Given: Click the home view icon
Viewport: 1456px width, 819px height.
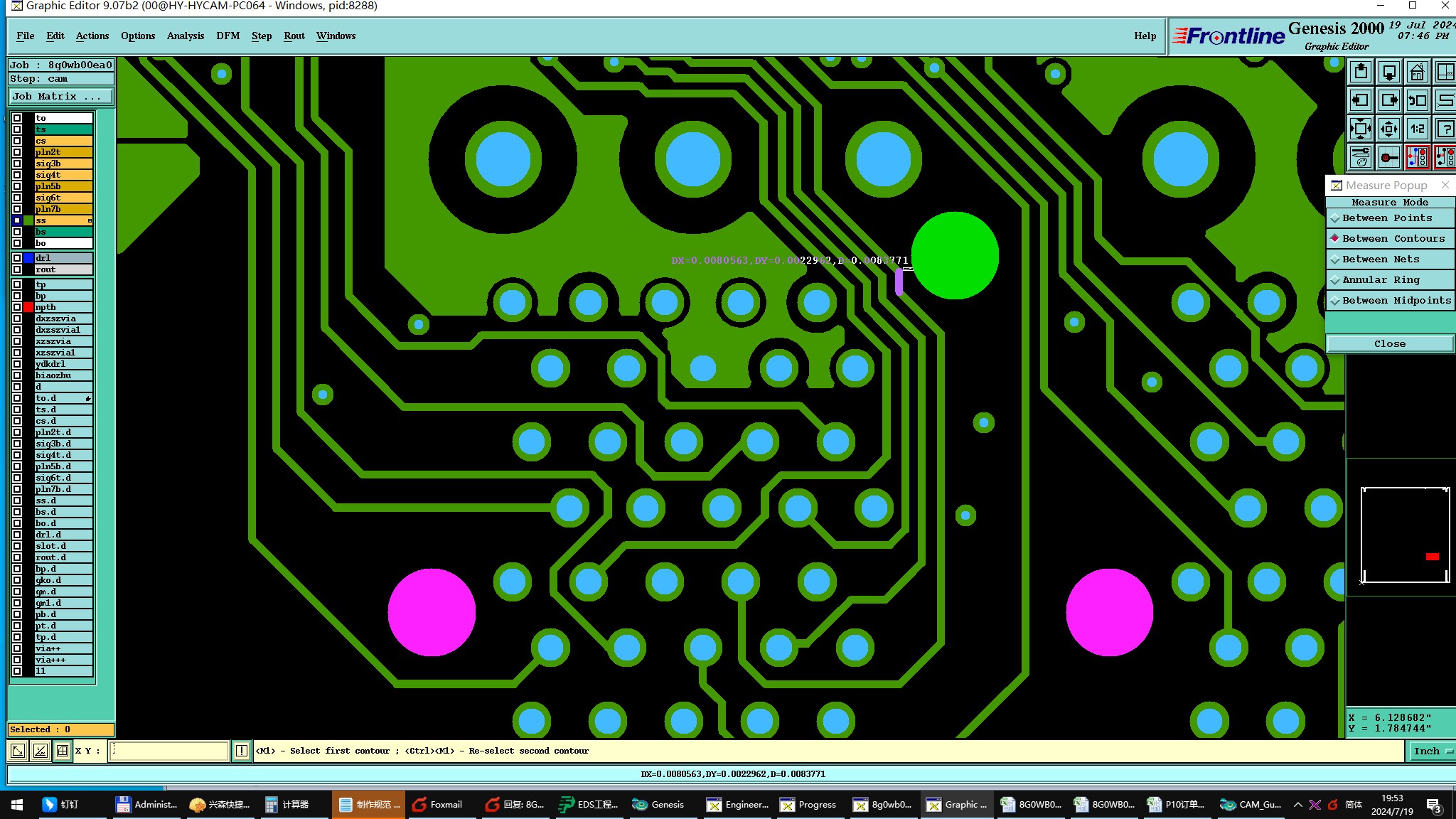Looking at the screenshot, I should pyautogui.click(x=1417, y=72).
